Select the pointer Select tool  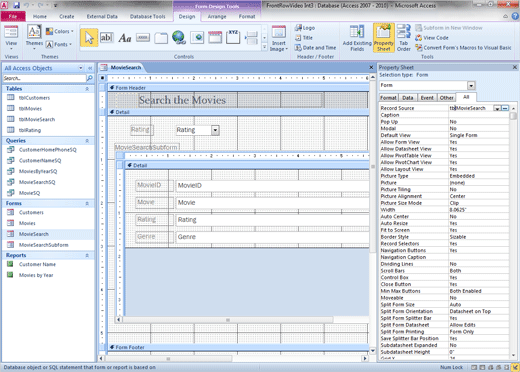click(89, 38)
